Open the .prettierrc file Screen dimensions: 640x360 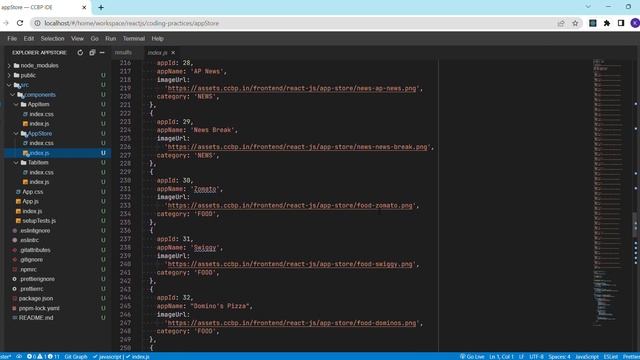tap(31, 289)
